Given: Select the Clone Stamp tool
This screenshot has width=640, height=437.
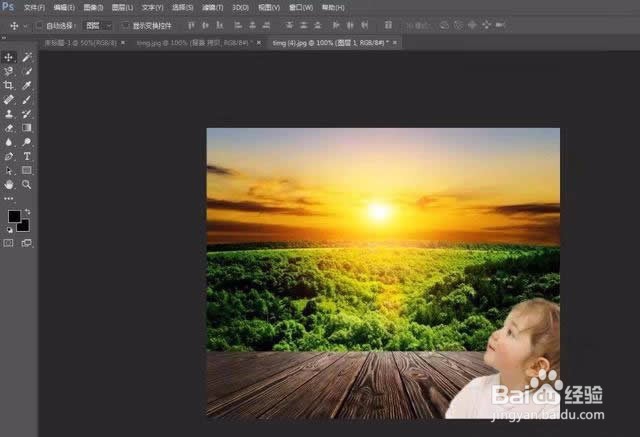Looking at the screenshot, I should coord(9,114).
